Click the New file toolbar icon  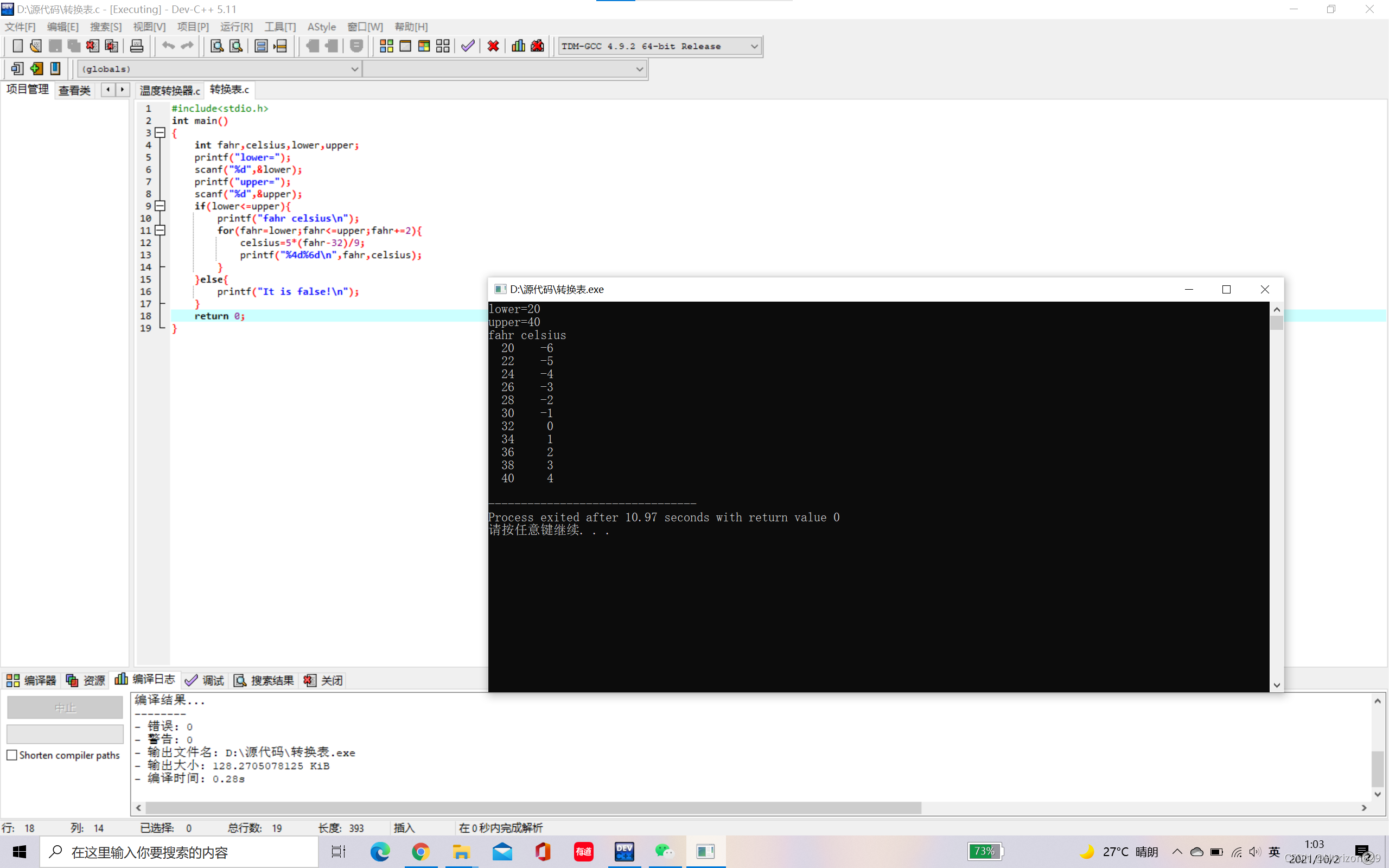18,46
